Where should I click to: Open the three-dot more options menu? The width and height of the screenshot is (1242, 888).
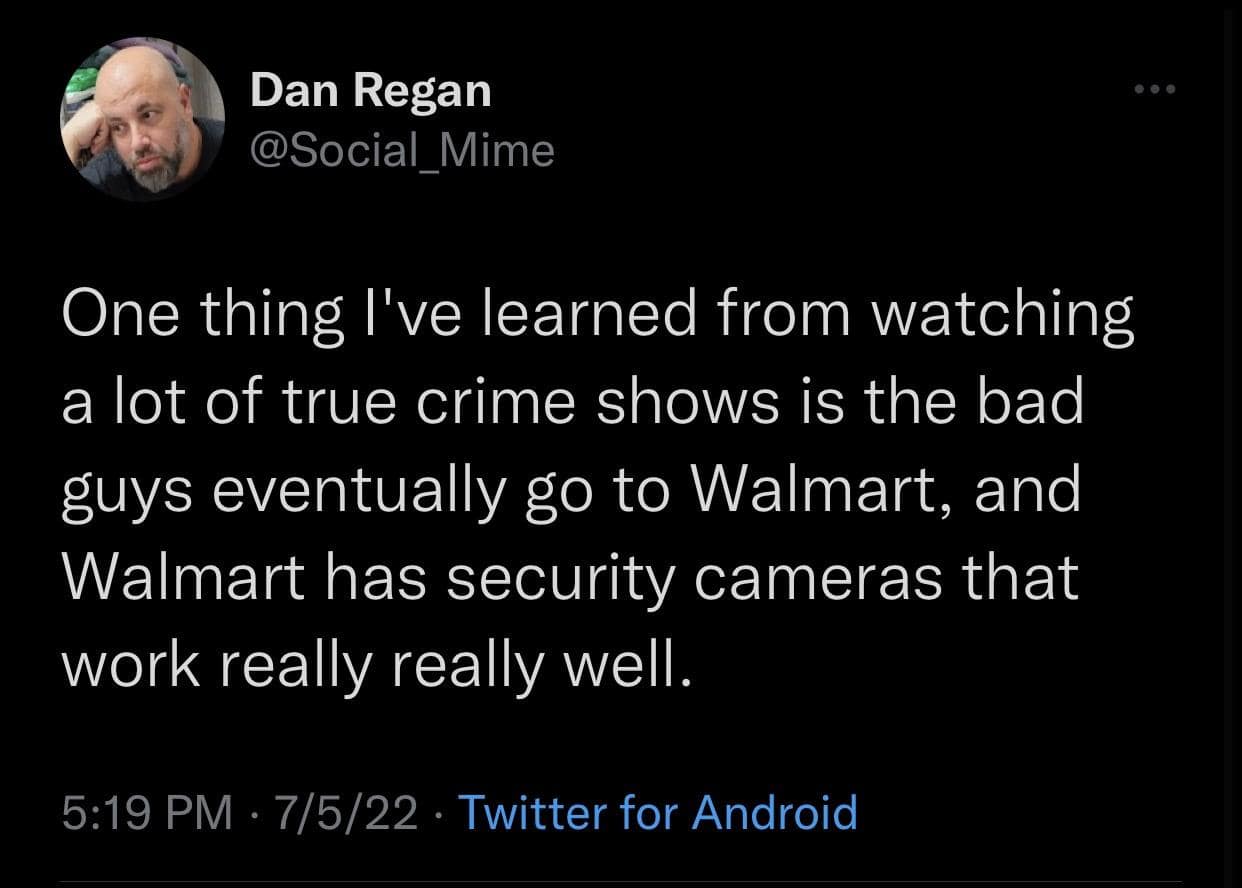[1157, 90]
